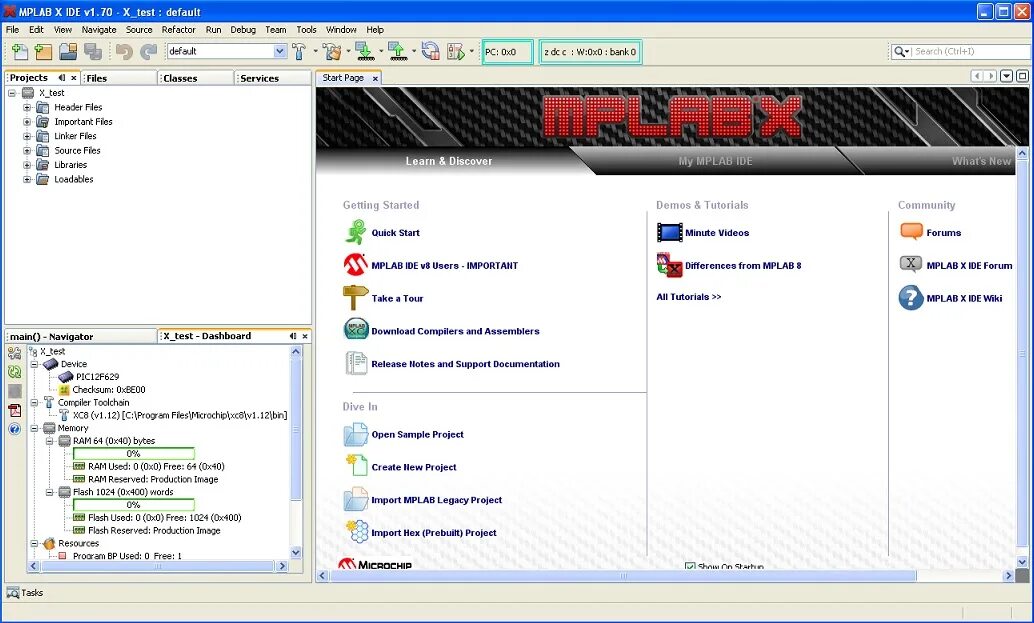Click the RAM usage 0% progress bar
1034x623 pixels.
click(133, 454)
